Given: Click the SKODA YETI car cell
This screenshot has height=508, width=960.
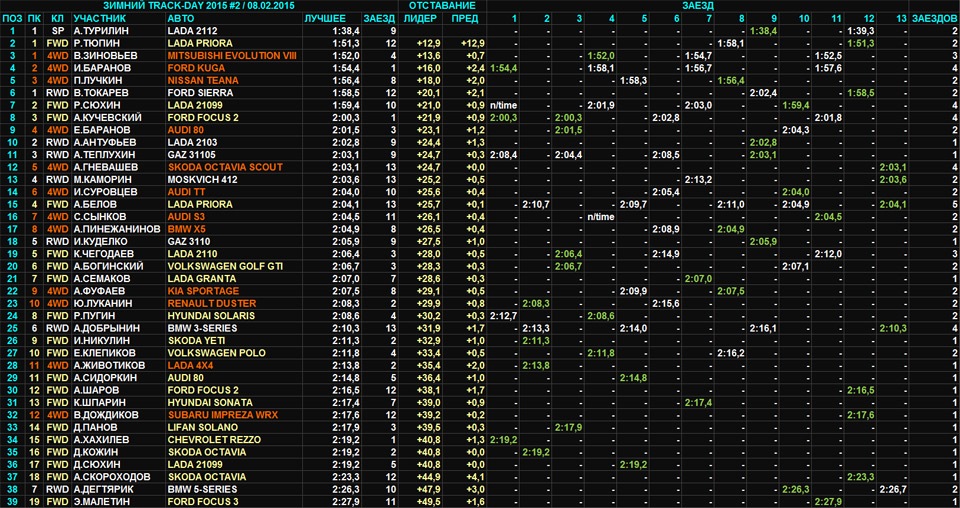Looking at the screenshot, I should point(196,341).
